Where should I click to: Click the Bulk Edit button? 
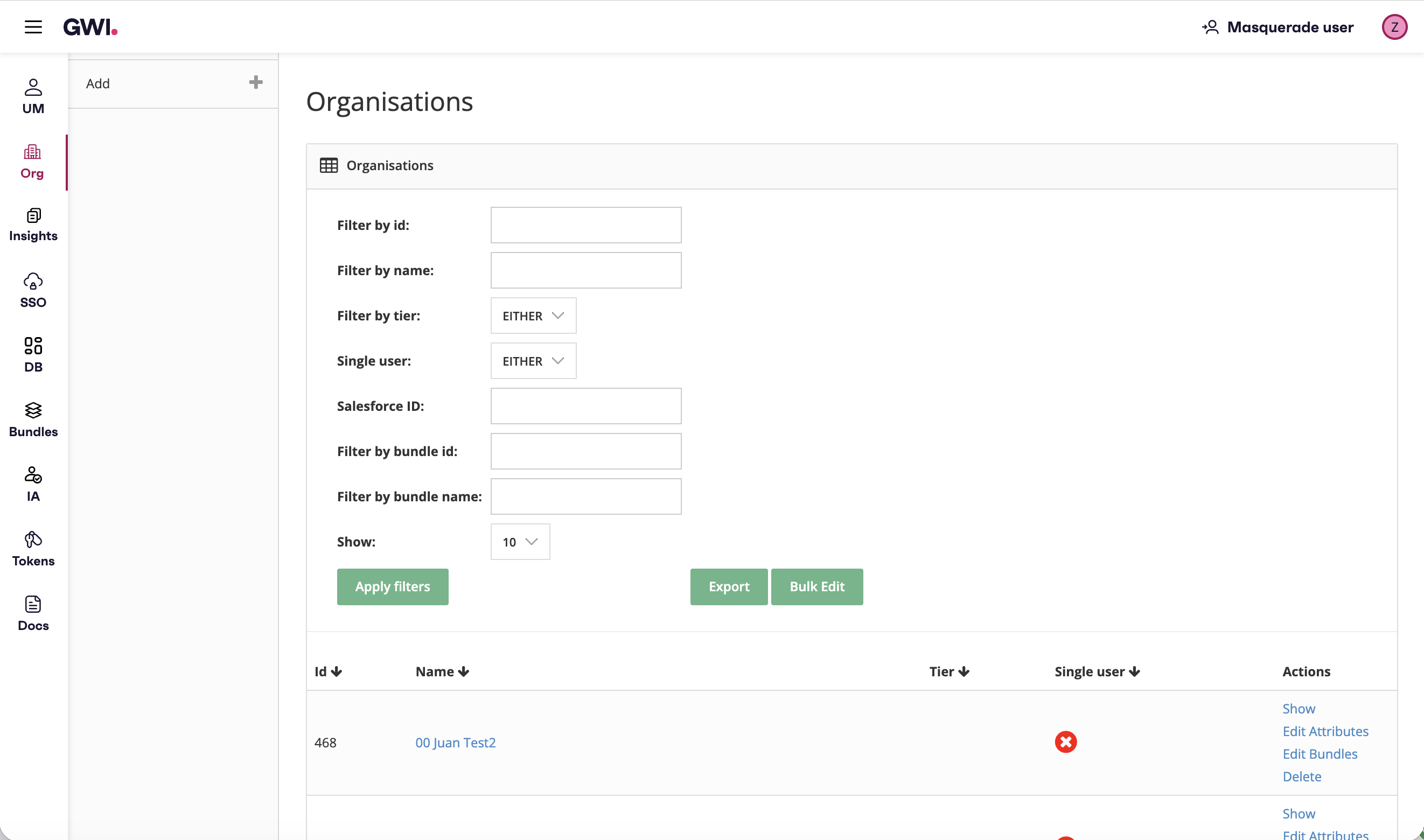(x=817, y=587)
